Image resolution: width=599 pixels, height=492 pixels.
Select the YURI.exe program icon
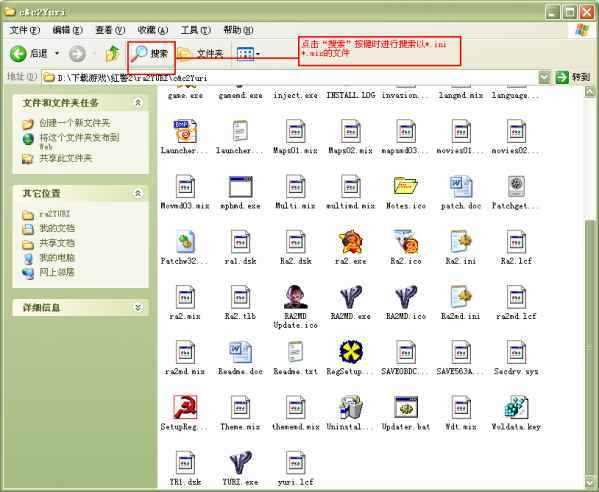(x=240, y=462)
